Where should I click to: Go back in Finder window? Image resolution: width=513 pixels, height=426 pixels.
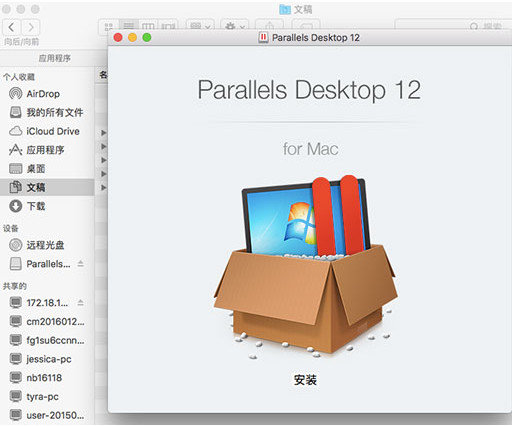12,27
